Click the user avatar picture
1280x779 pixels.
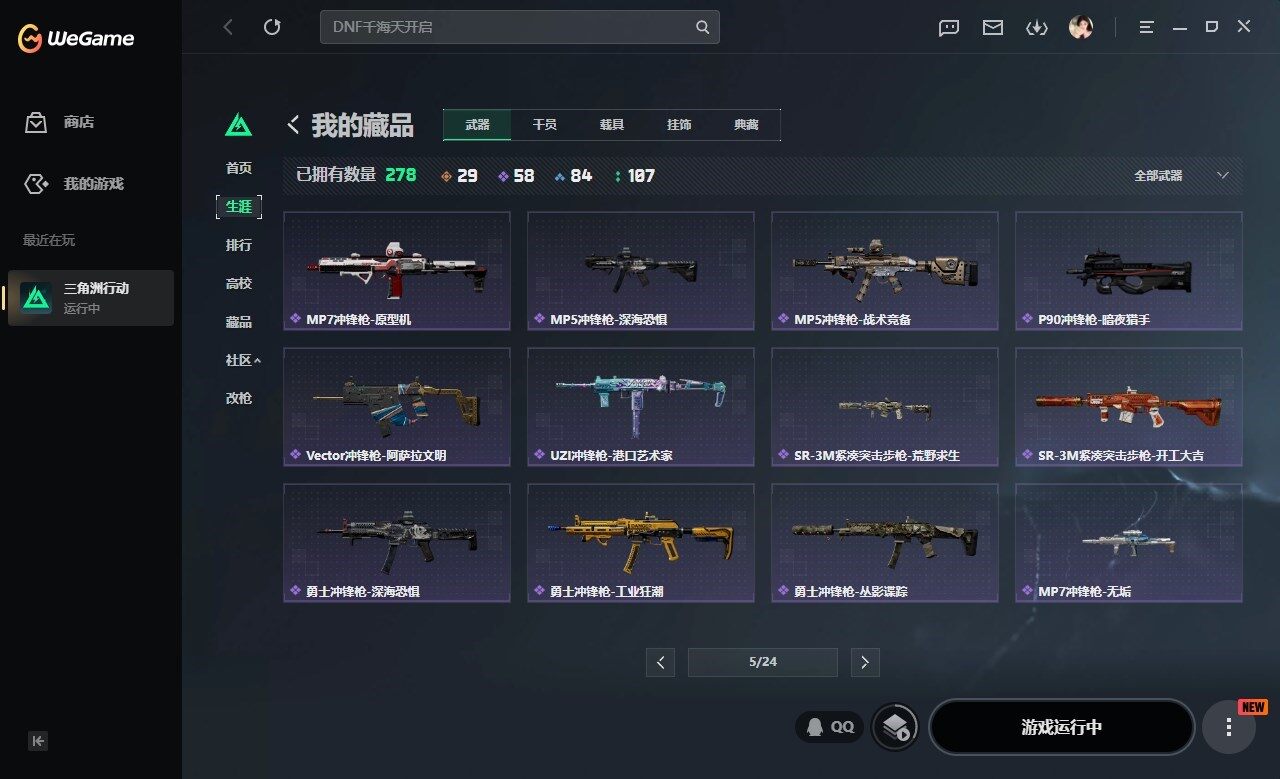[1080, 27]
